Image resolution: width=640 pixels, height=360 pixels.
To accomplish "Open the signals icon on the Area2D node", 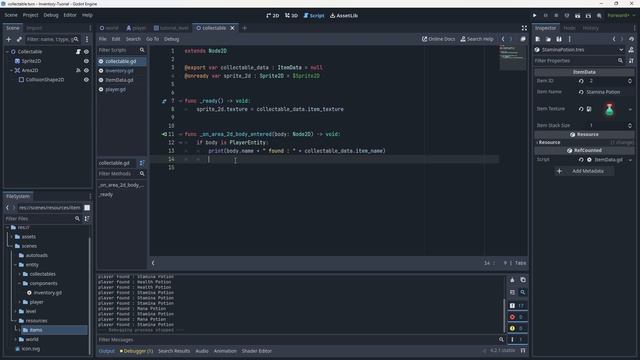I will pyautogui.click(x=78, y=70).
